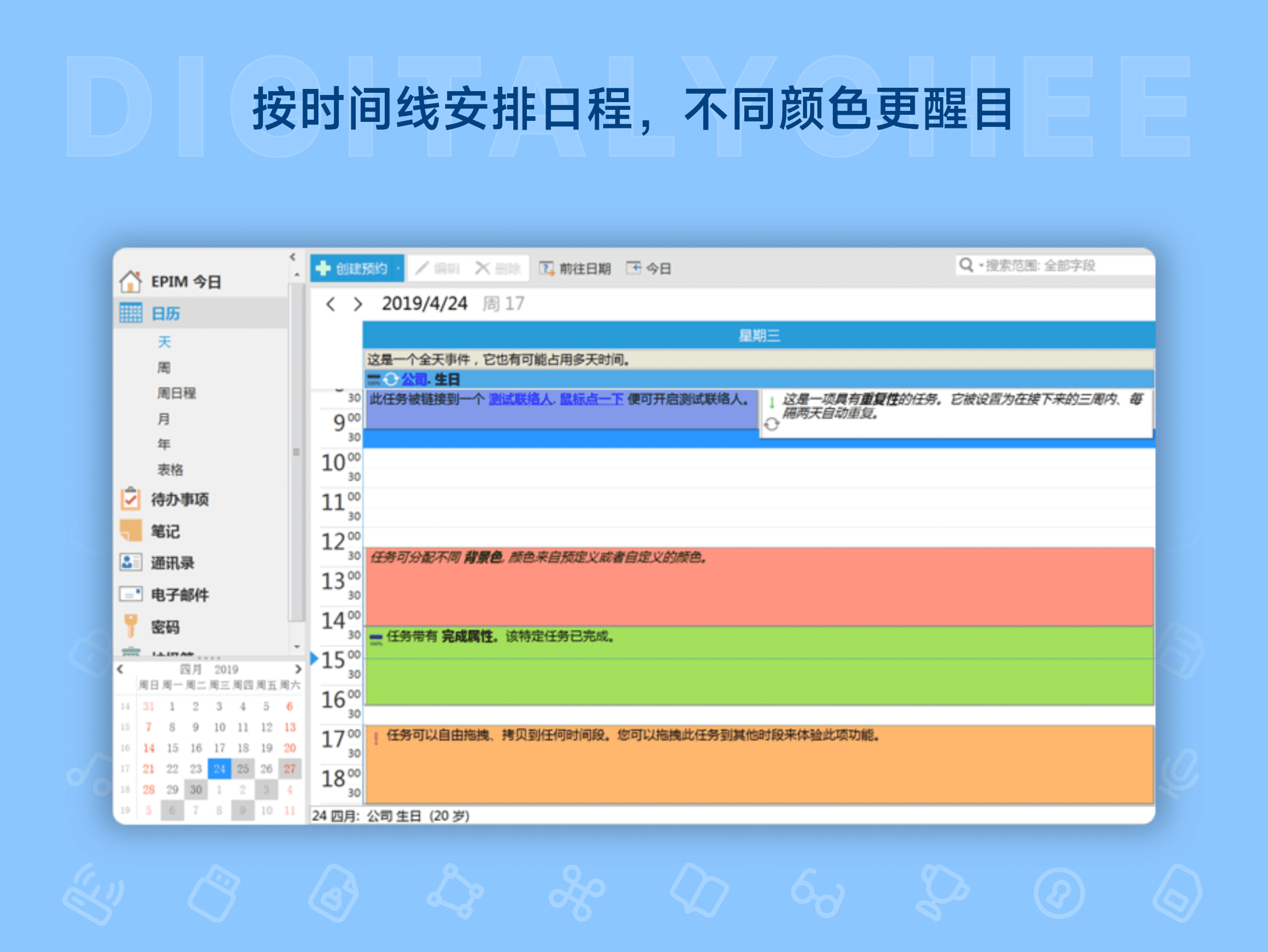Open the 笔记 notes section
The image size is (1268, 952).
click(x=166, y=531)
